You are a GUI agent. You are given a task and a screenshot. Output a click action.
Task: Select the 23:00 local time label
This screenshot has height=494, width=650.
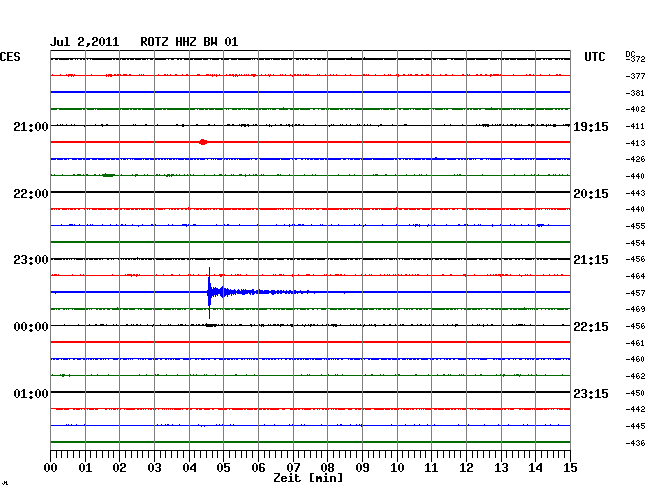[31, 260]
